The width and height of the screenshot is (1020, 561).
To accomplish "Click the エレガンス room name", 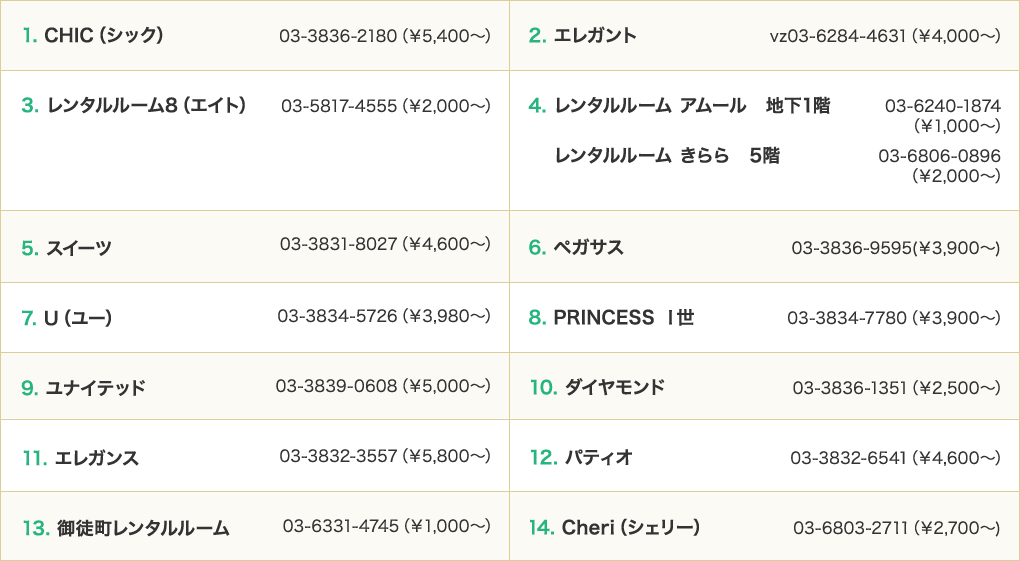I will click(96, 458).
